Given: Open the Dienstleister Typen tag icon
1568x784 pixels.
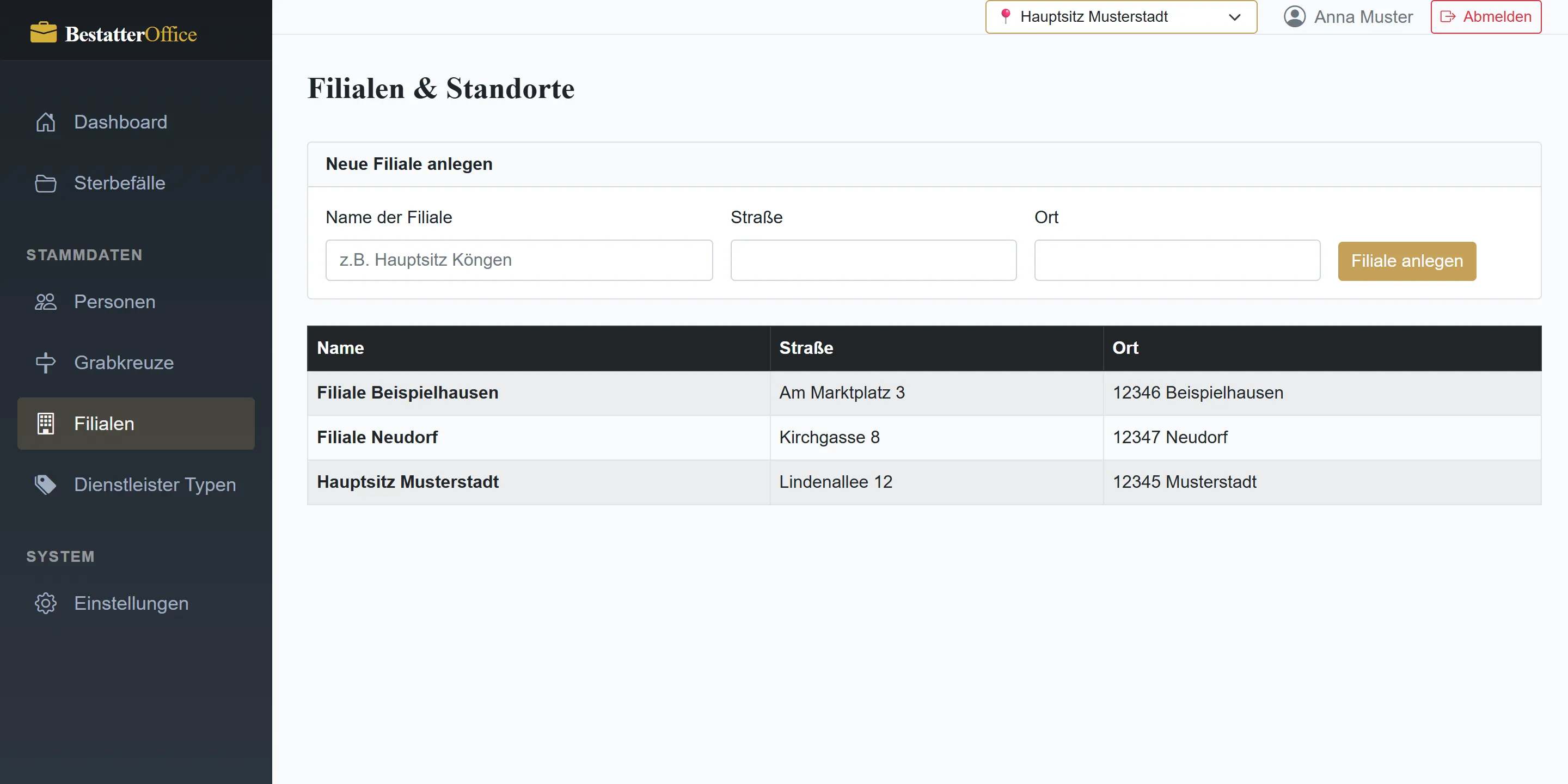Looking at the screenshot, I should click(x=46, y=485).
